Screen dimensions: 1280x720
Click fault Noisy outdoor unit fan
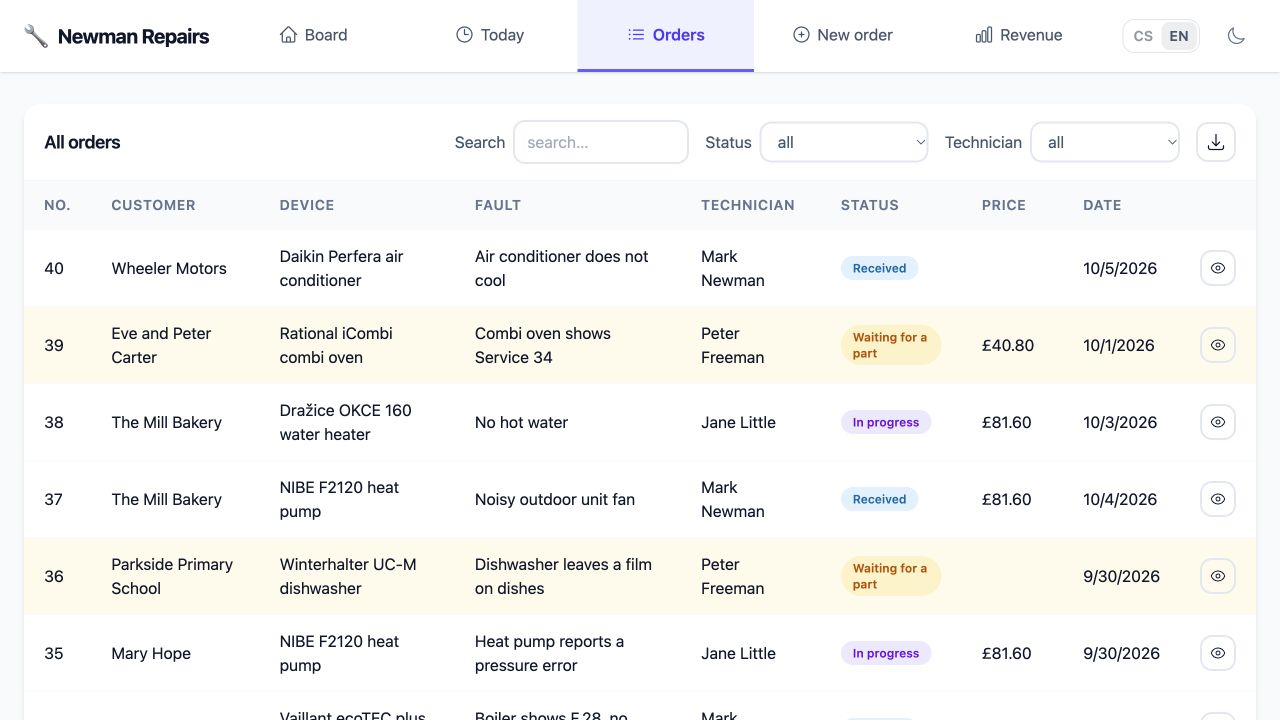pyautogui.click(x=555, y=499)
